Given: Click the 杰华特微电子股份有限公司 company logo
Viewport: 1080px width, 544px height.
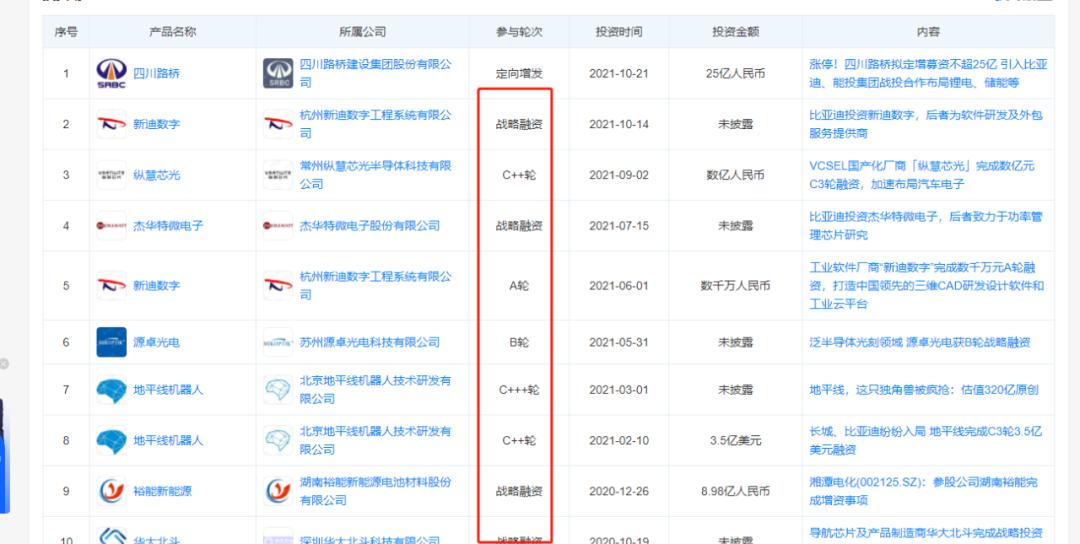Looking at the screenshot, I should [x=278, y=226].
